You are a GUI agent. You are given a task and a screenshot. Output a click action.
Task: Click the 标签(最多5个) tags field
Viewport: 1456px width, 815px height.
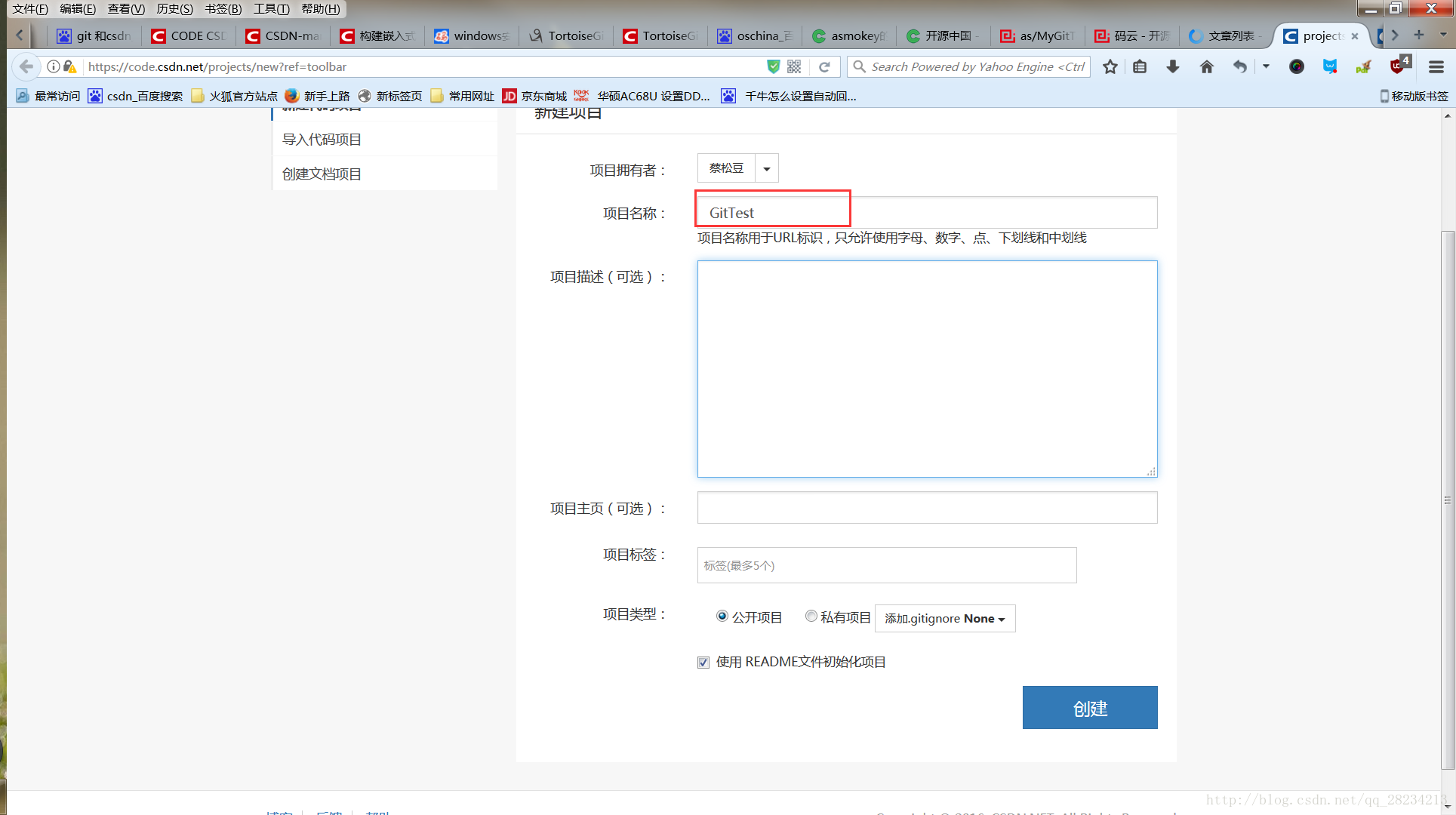coord(887,565)
